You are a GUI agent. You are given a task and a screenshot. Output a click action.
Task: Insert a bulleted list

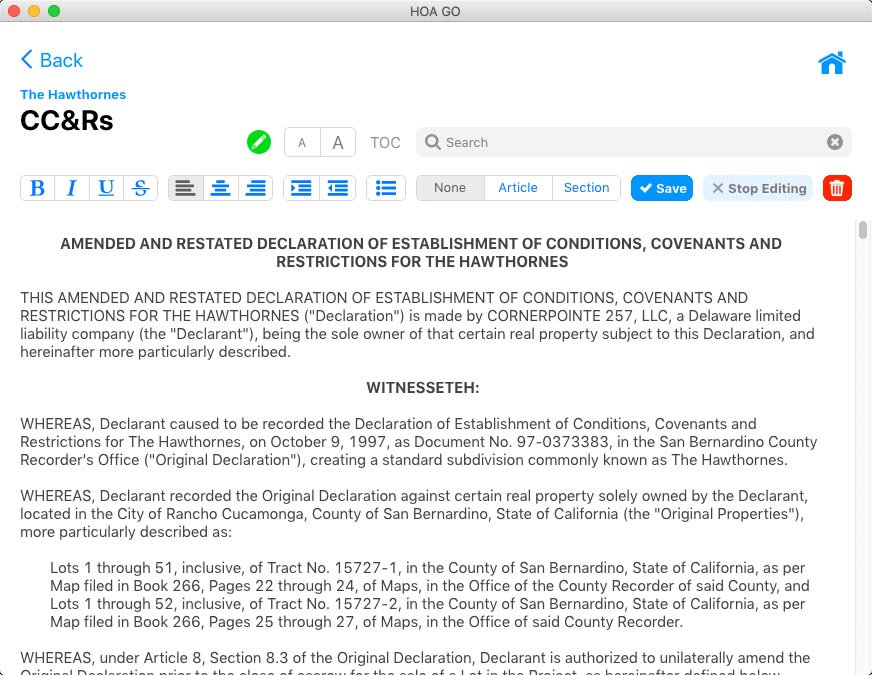[386, 188]
